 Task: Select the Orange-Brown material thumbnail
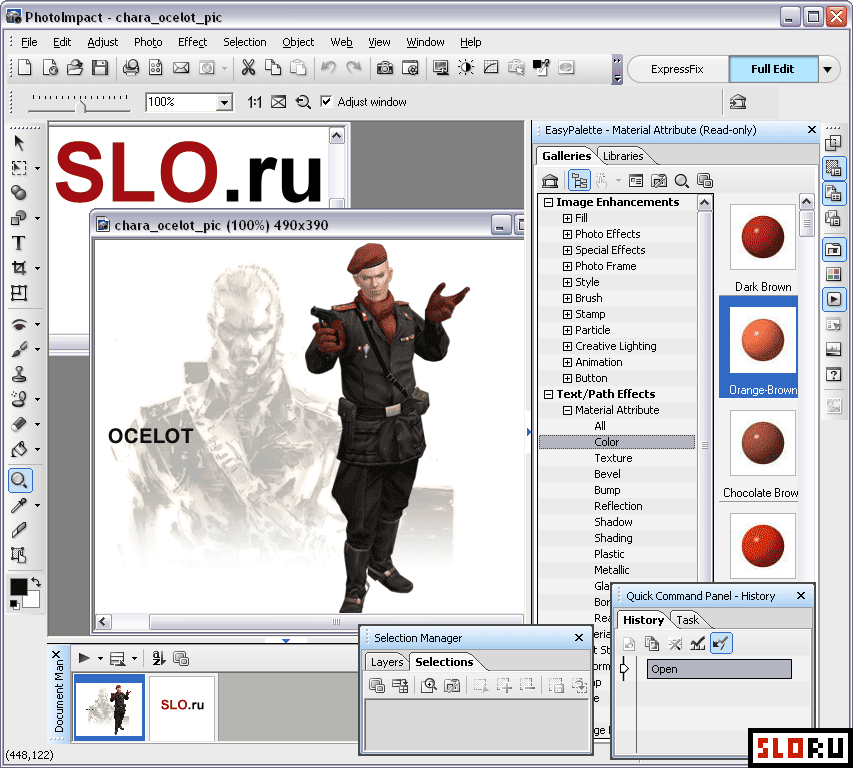point(763,340)
